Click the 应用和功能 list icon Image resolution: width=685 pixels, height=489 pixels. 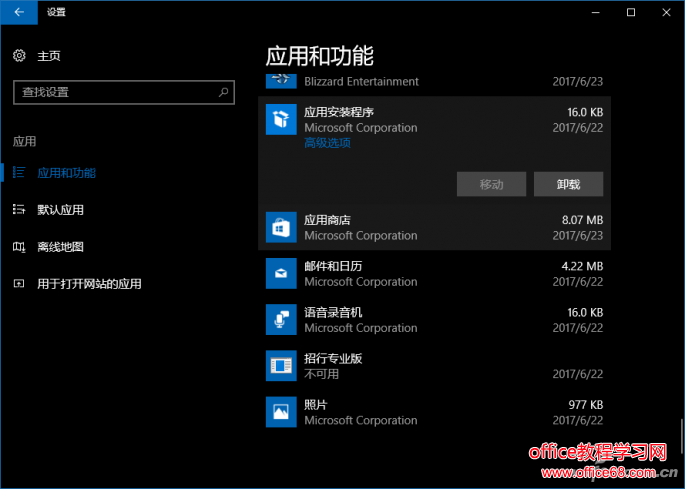coord(19,172)
